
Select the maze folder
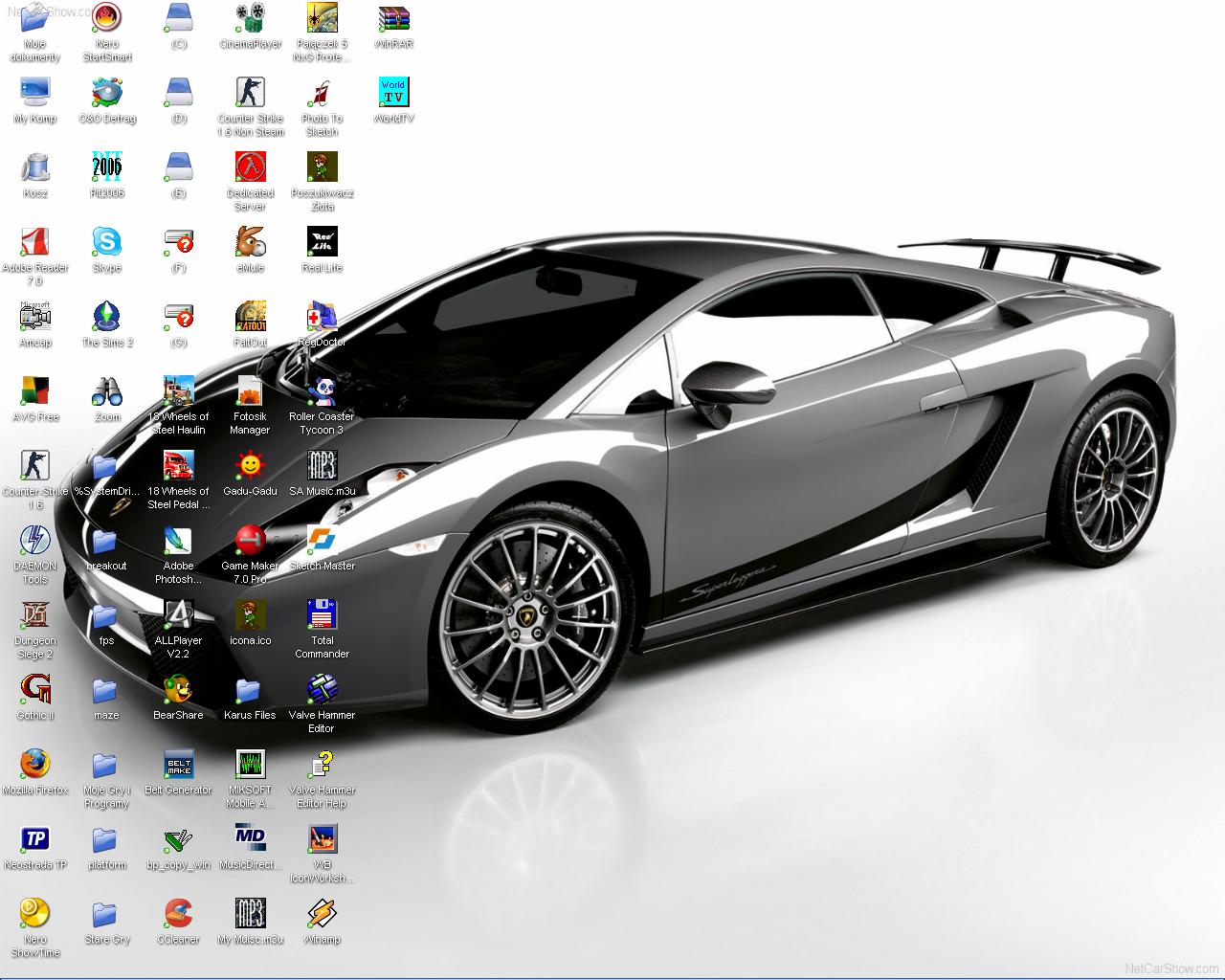coord(105,690)
